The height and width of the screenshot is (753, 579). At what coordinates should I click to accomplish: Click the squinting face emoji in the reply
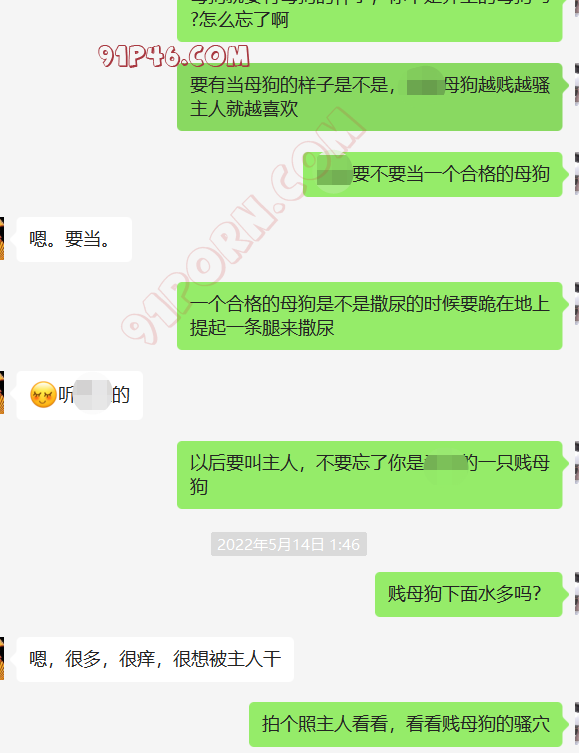pos(43,395)
